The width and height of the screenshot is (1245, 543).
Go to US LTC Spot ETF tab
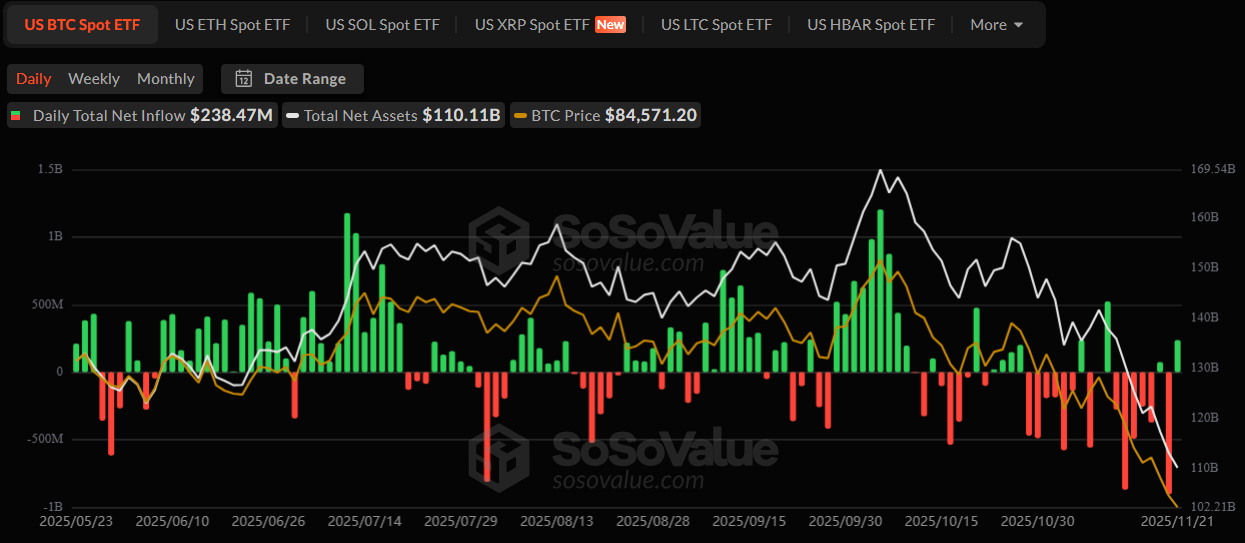[x=716, y=24]
